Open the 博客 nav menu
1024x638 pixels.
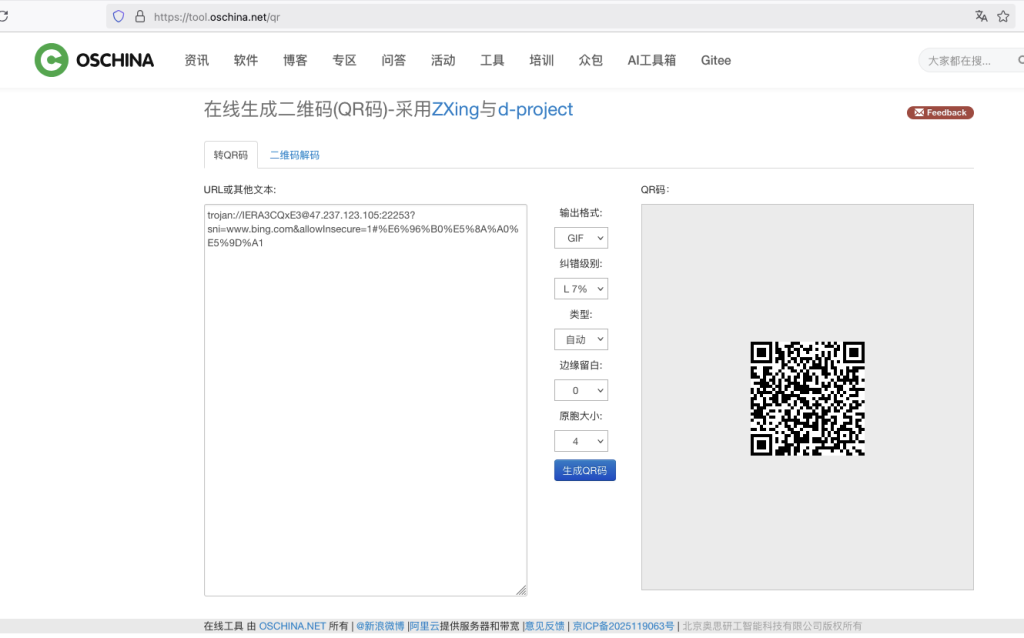[x=295, y=60]
